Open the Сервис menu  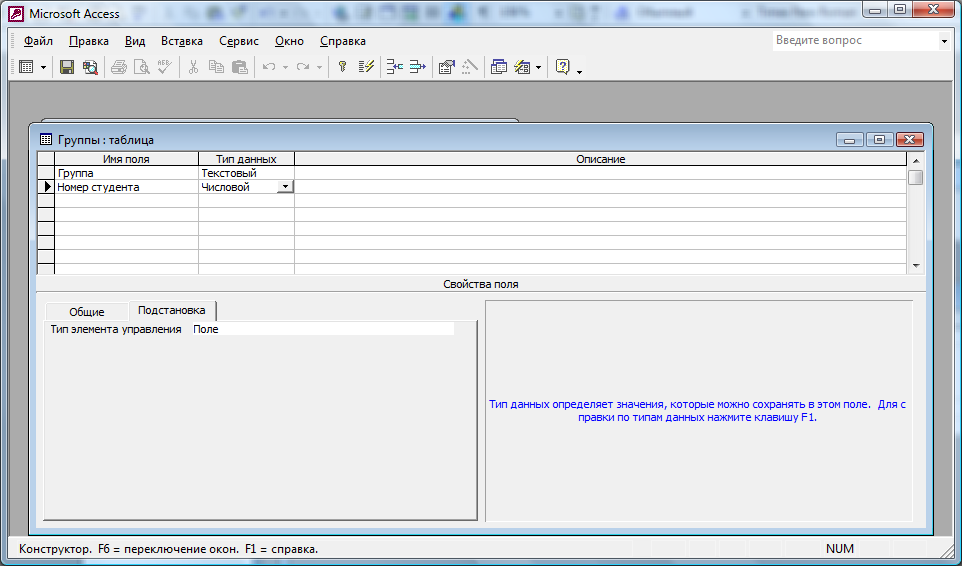(x=239, y=41)
